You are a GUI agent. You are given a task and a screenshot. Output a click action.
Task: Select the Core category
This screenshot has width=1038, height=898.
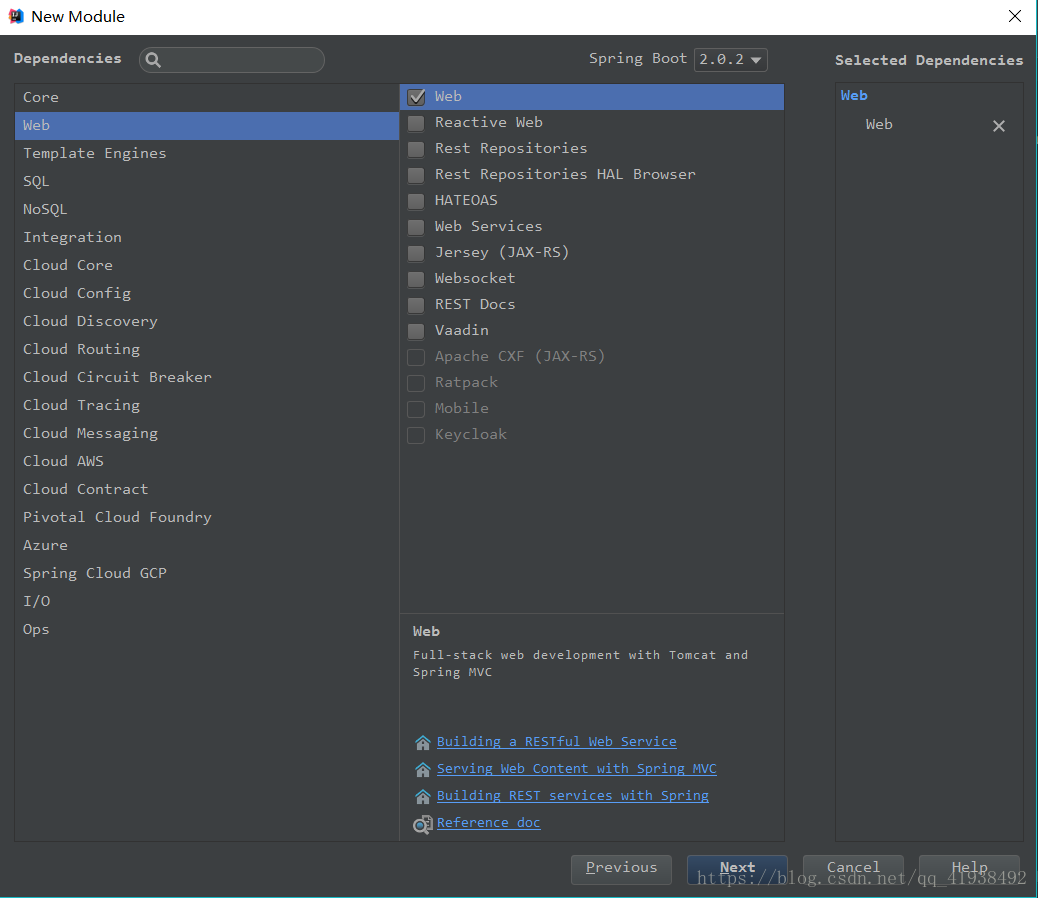coord(207,97)
